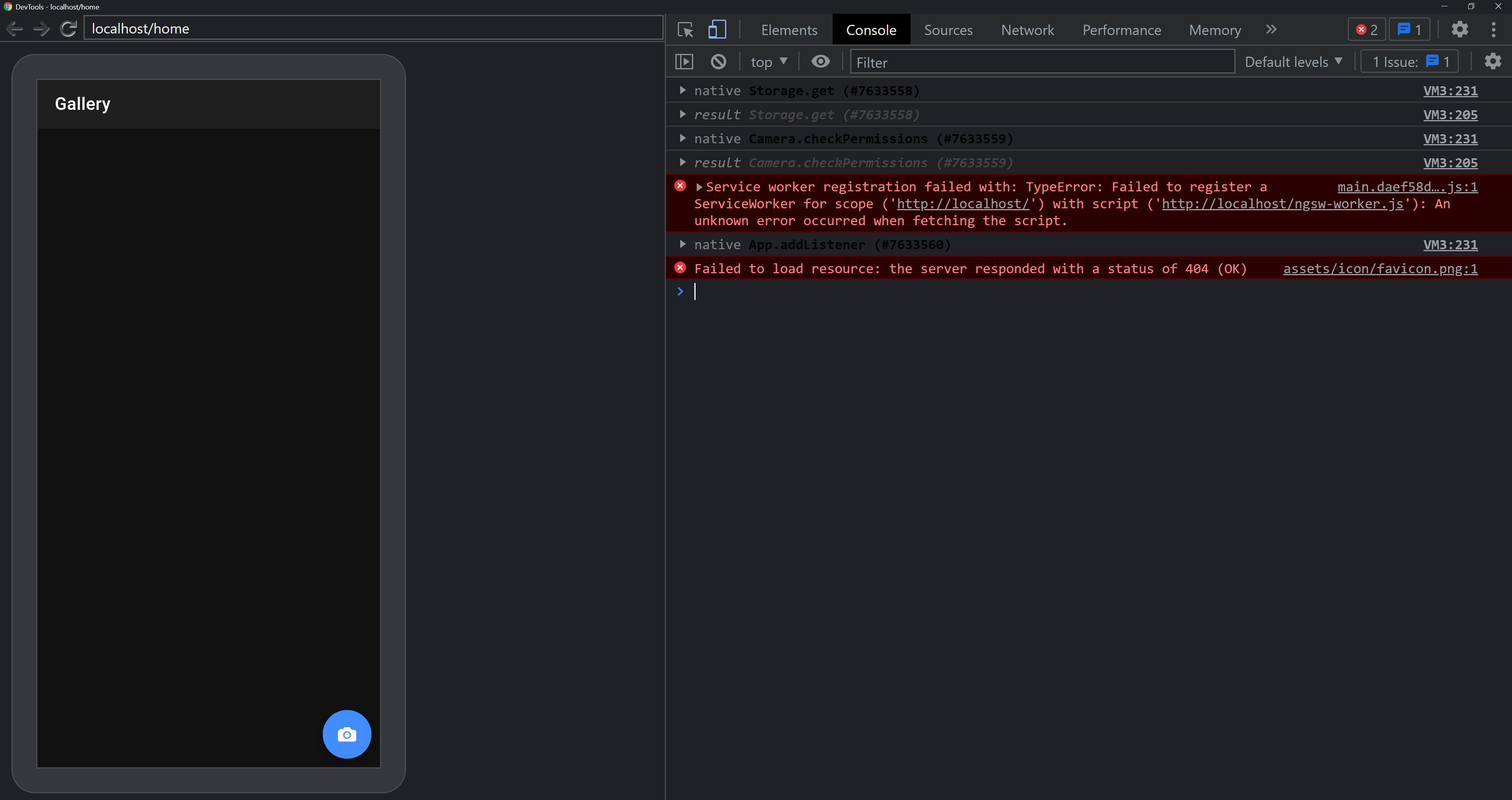
Task: Clear the console messages
Action: (718, 61)
